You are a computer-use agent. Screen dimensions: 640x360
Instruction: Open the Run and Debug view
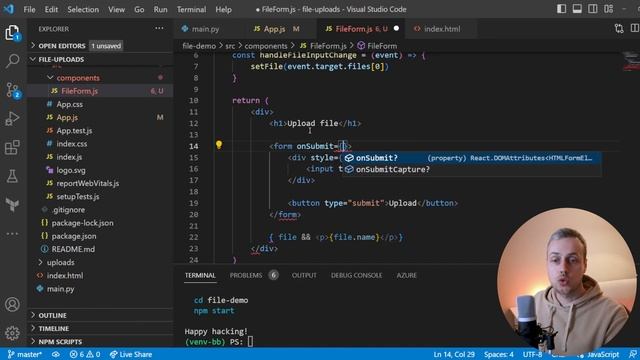pyautogui.click(x=12, y=119)
